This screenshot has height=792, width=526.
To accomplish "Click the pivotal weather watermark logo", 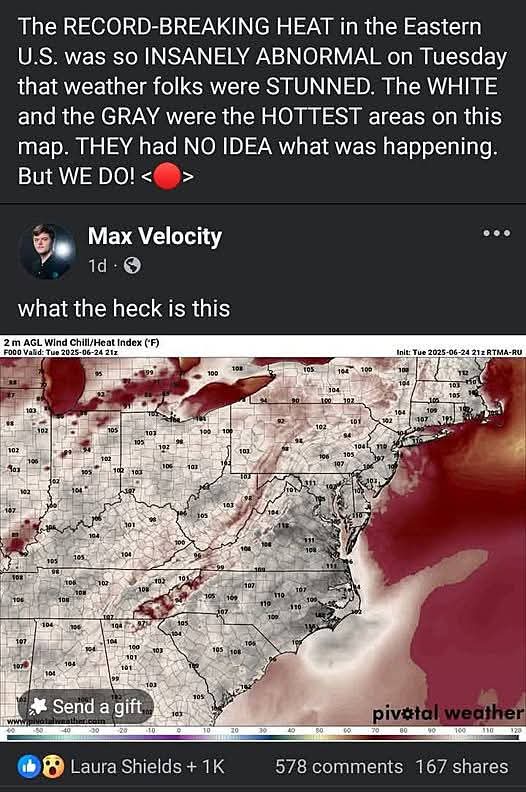I will click(448, 713).
